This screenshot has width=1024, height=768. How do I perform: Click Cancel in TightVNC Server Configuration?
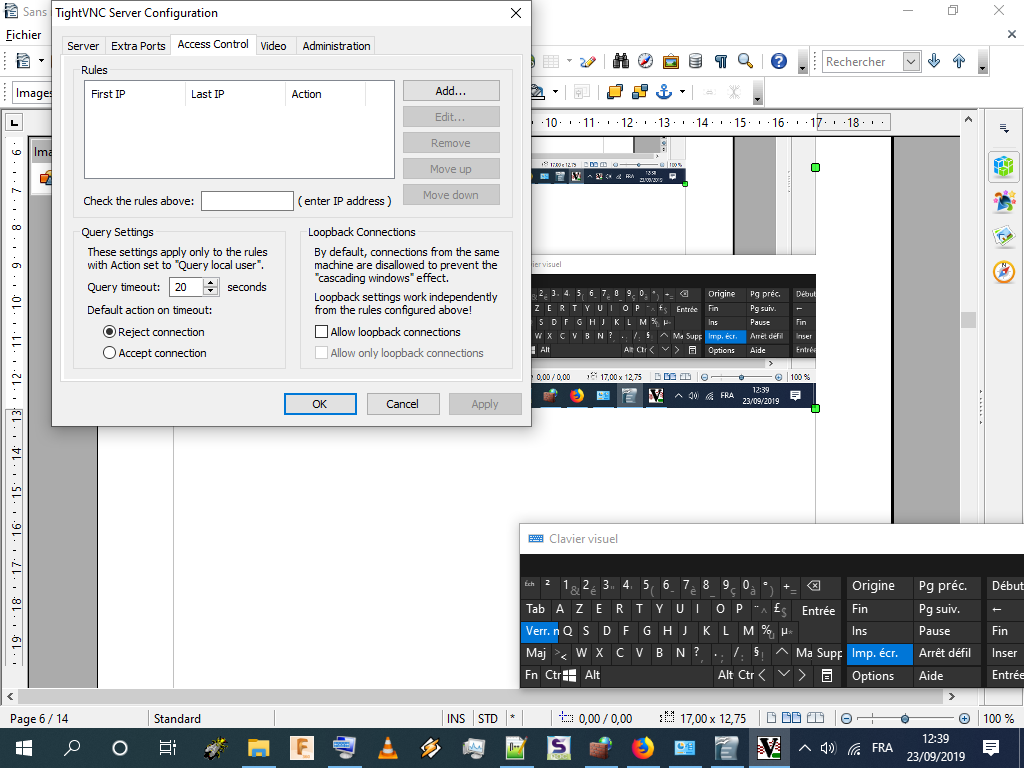pyautogui.click(x=402, y=404)
